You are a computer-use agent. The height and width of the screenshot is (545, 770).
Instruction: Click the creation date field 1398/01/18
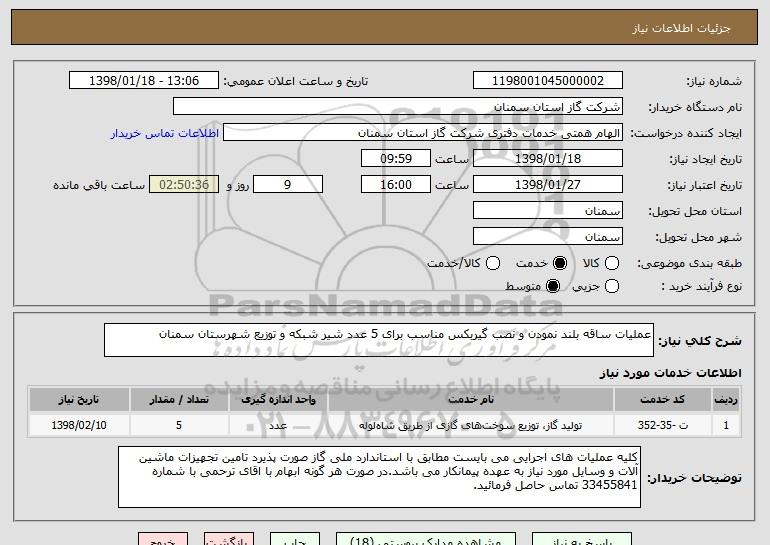[x=548, y=159]
